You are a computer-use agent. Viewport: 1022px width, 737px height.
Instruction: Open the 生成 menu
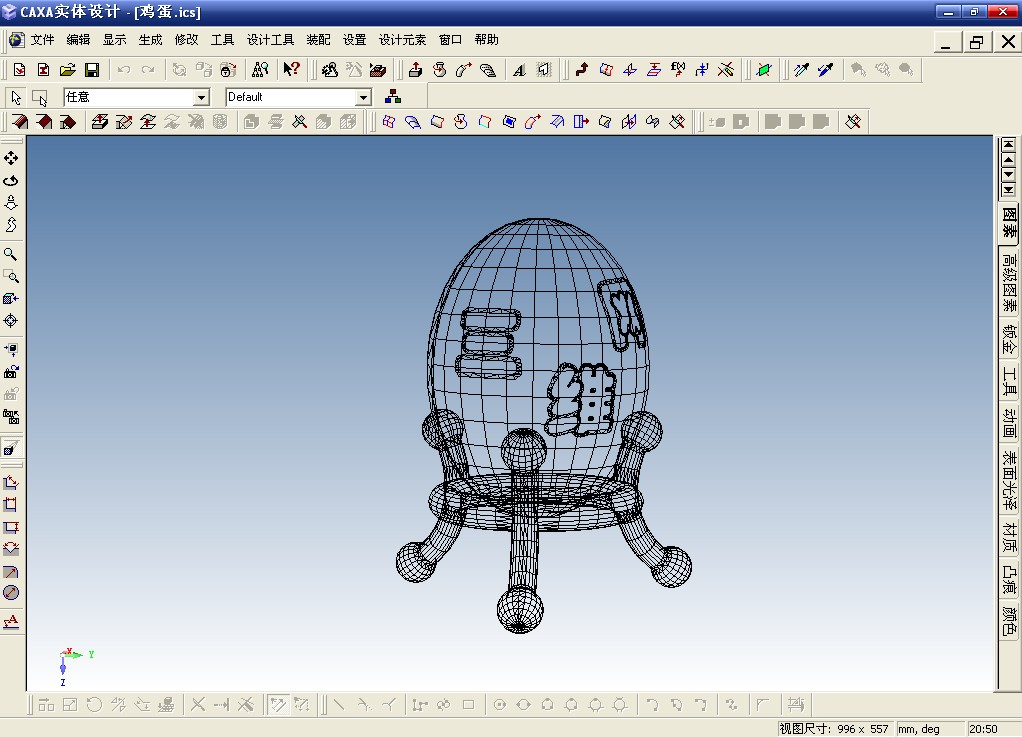(151, 40)
